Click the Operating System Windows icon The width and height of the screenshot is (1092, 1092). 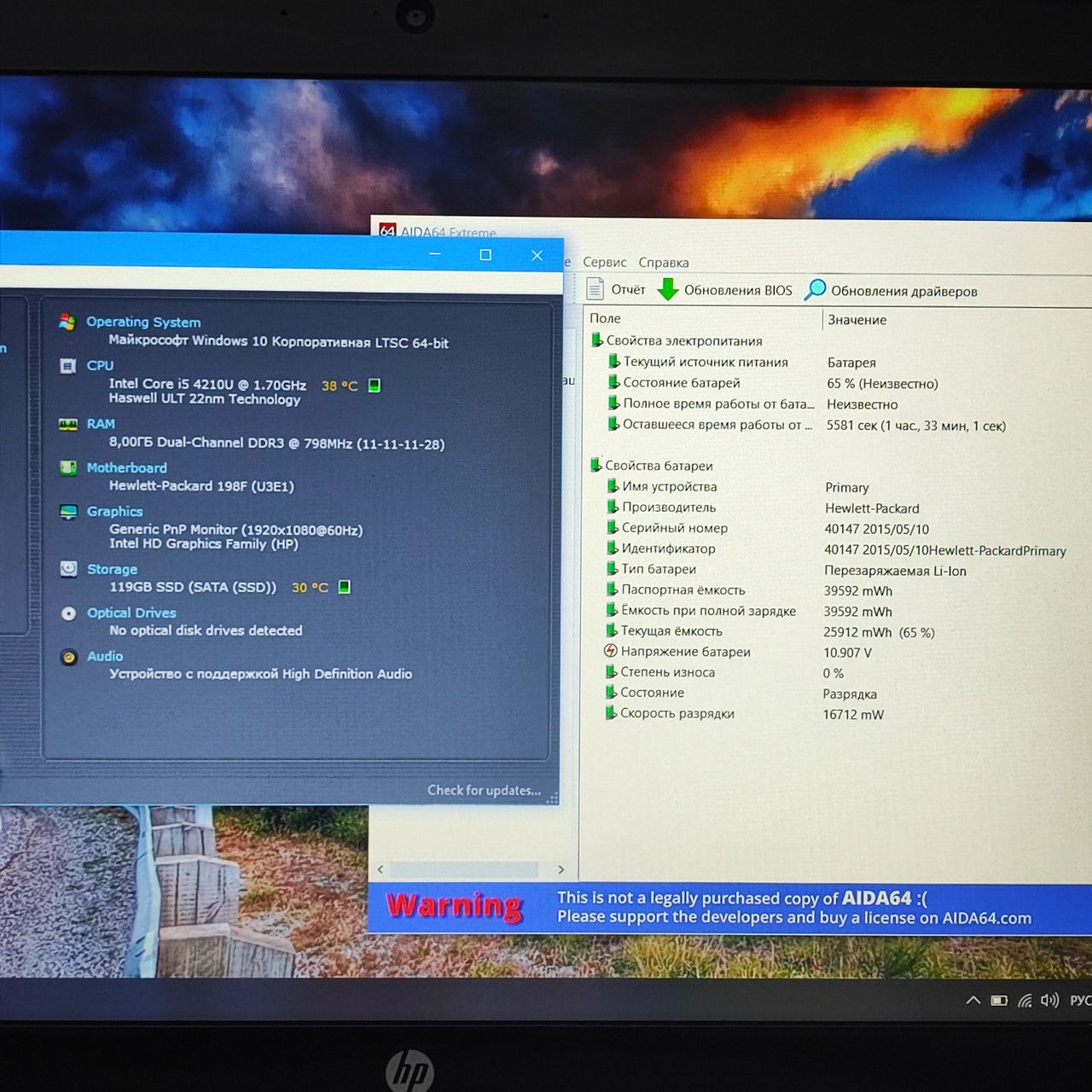(67, 322)
